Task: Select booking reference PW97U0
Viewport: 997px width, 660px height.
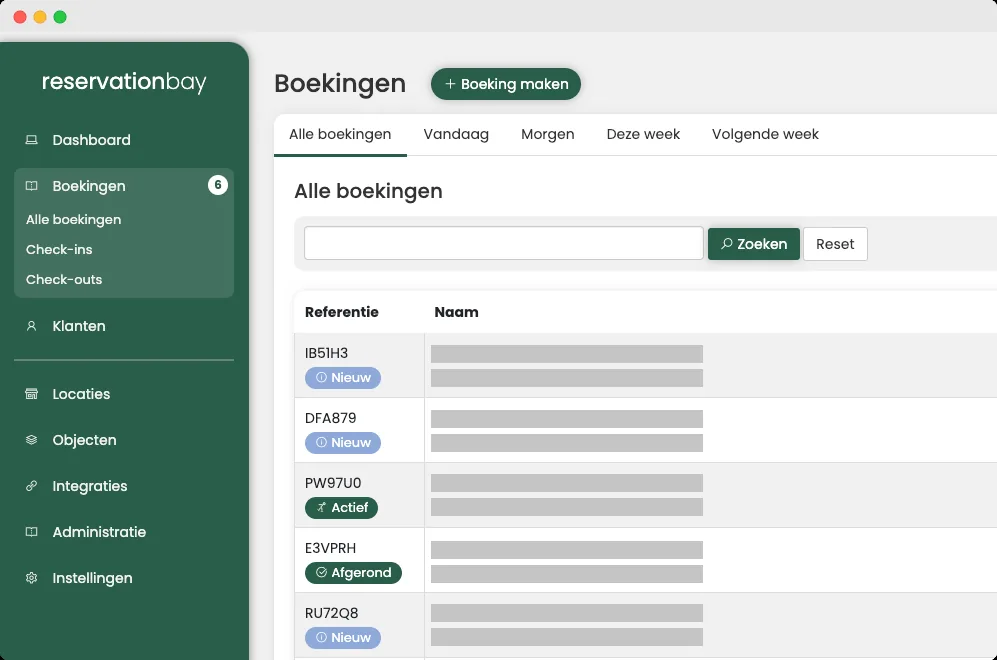Action: (333, 483)
